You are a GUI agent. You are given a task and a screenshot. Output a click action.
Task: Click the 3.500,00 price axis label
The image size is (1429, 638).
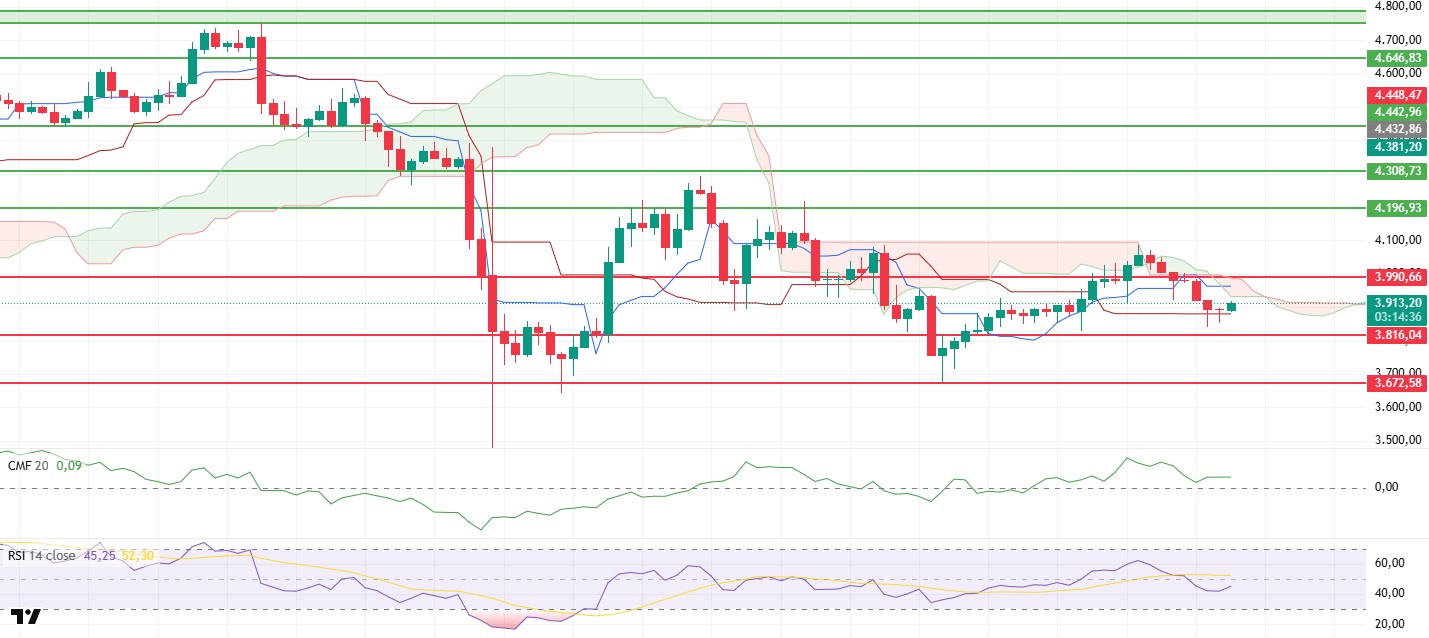pos(1398,440)
